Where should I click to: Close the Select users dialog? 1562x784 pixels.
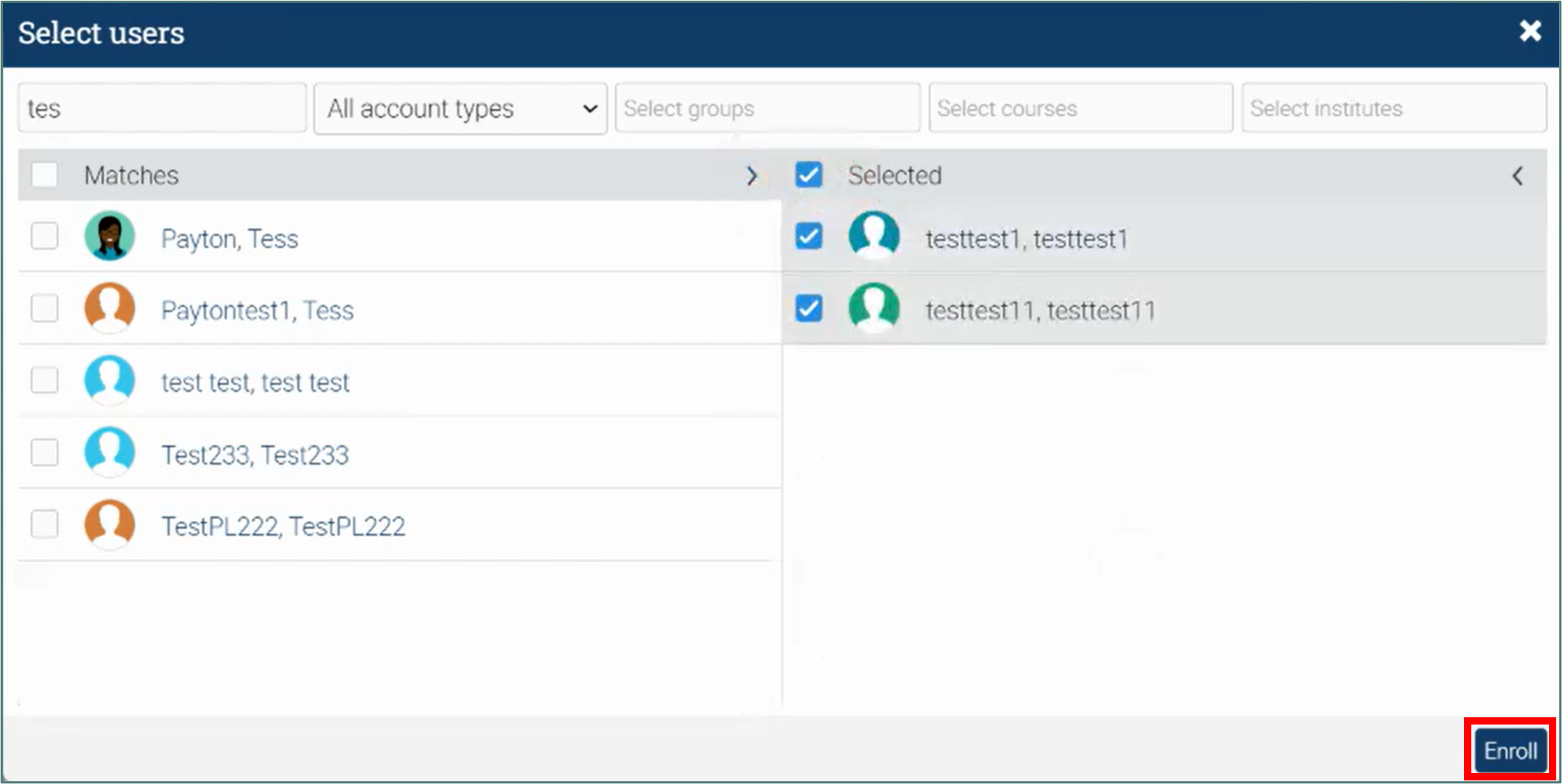point(1529,31)
